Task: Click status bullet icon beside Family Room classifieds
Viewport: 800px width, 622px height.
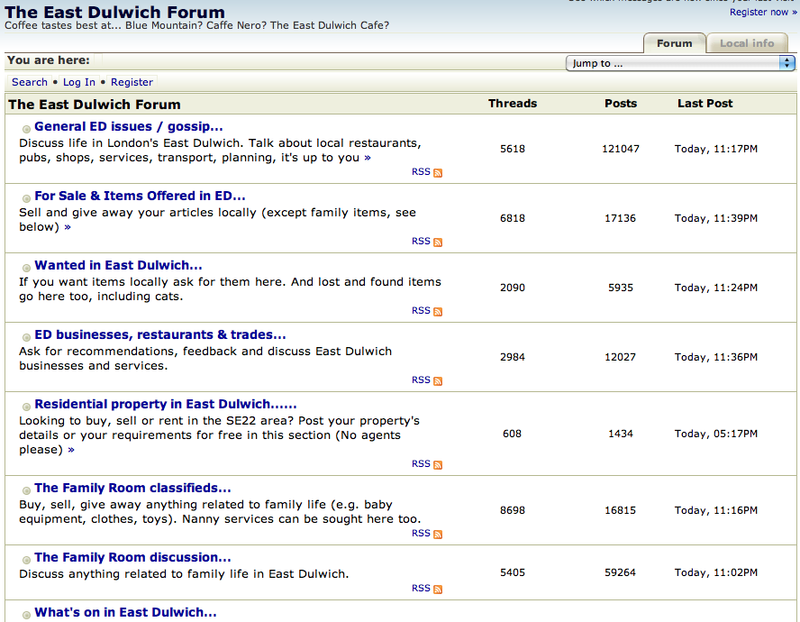Action: 26,490
